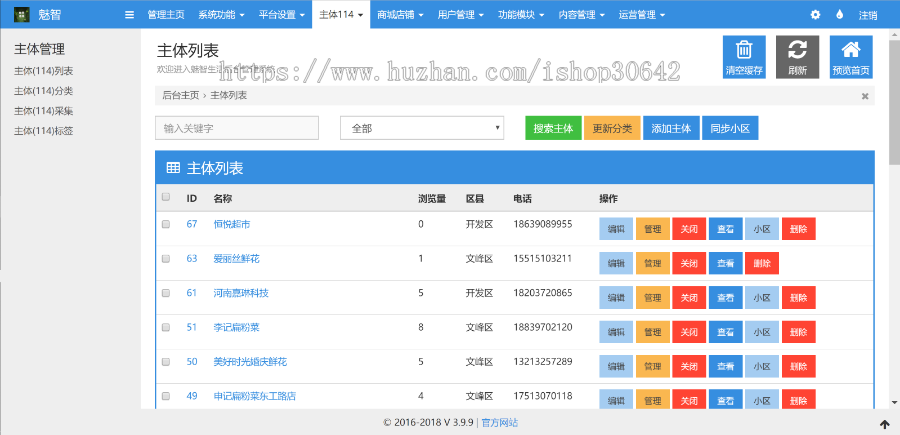Click 注销 to log out
This screenshot has width=900, height=435.
[867, 15]
